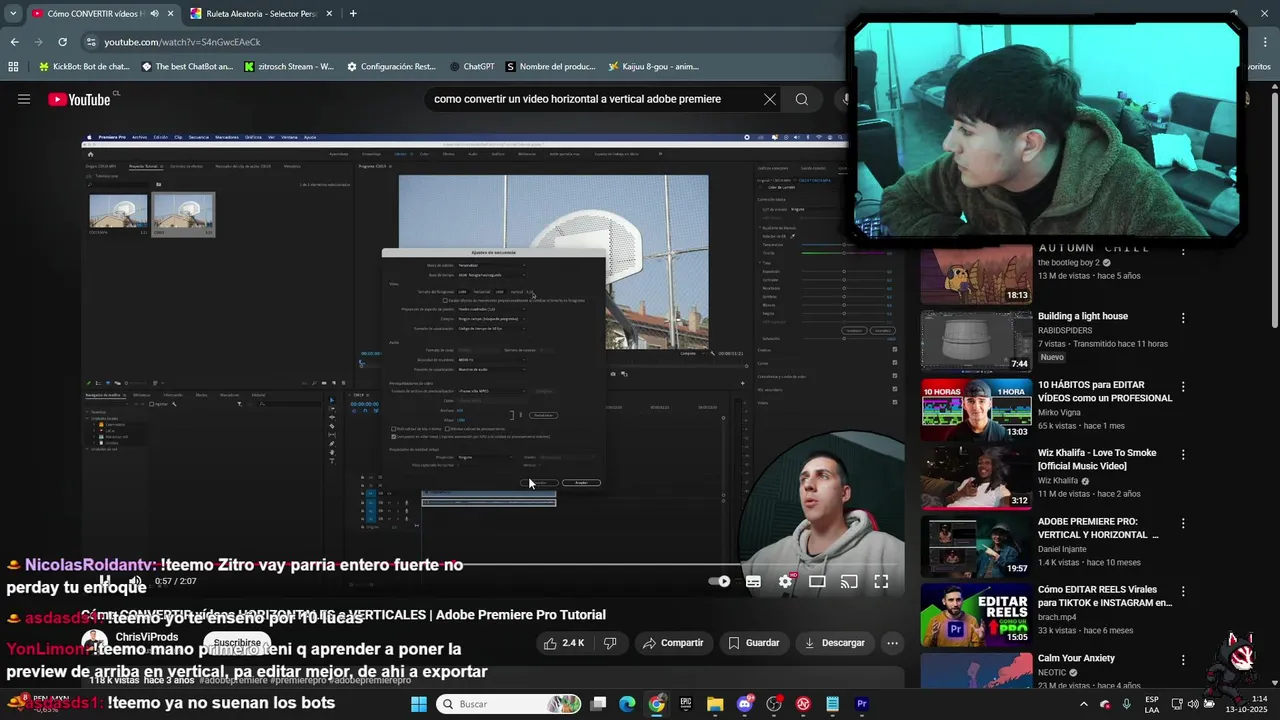This screenshot has width=1280, height=720.
Task: Toggle subtitles in the video player
Action: point(753,581)
